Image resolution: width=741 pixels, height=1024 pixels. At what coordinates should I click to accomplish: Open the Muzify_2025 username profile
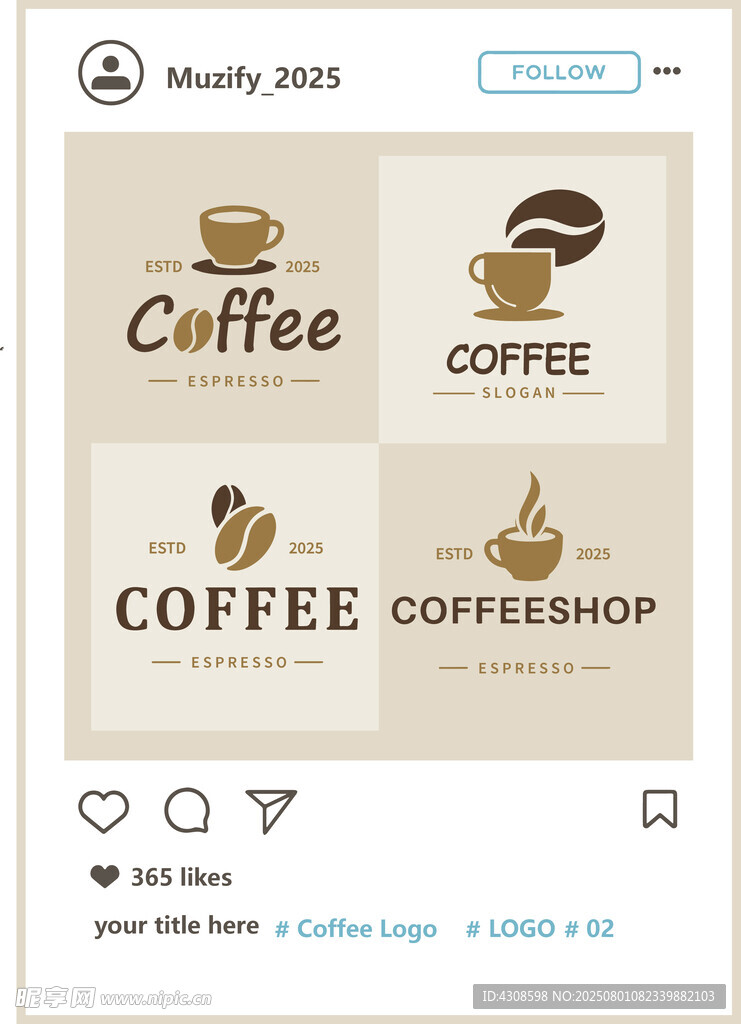[253, 78]
